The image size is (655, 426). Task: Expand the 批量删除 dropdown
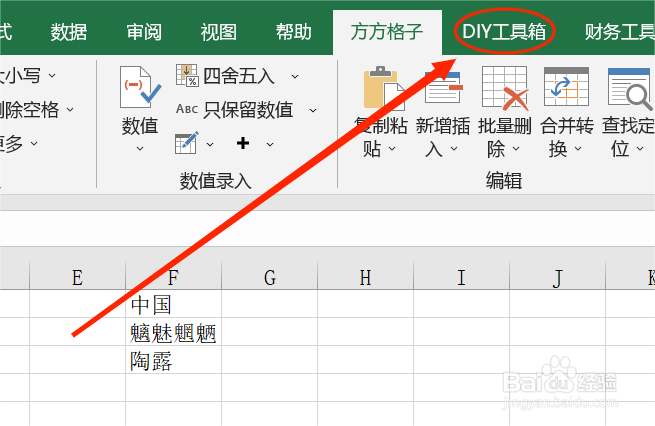pyautogui.click(x=516, y=148)
